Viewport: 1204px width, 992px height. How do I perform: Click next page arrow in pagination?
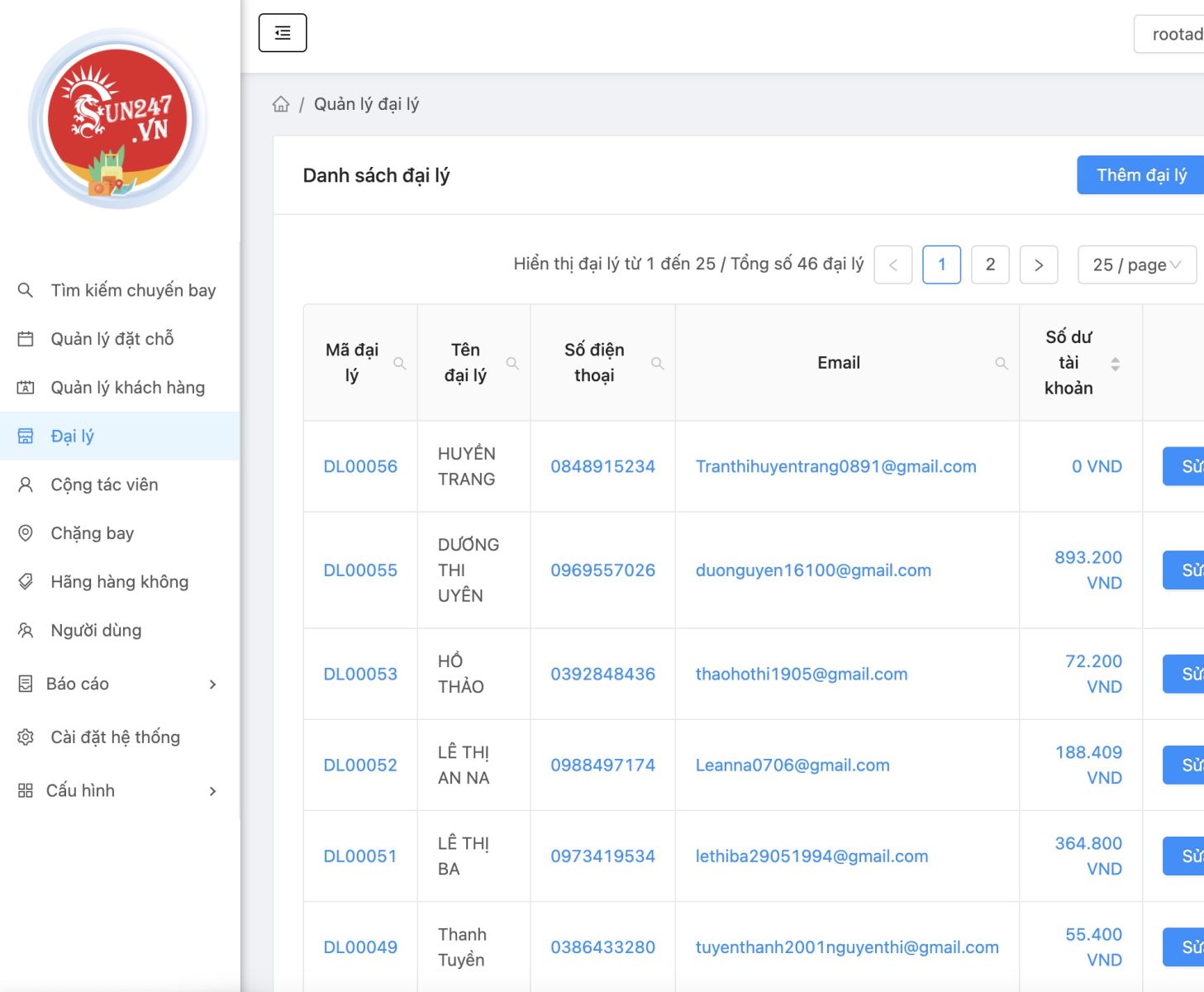[1039, 265]
